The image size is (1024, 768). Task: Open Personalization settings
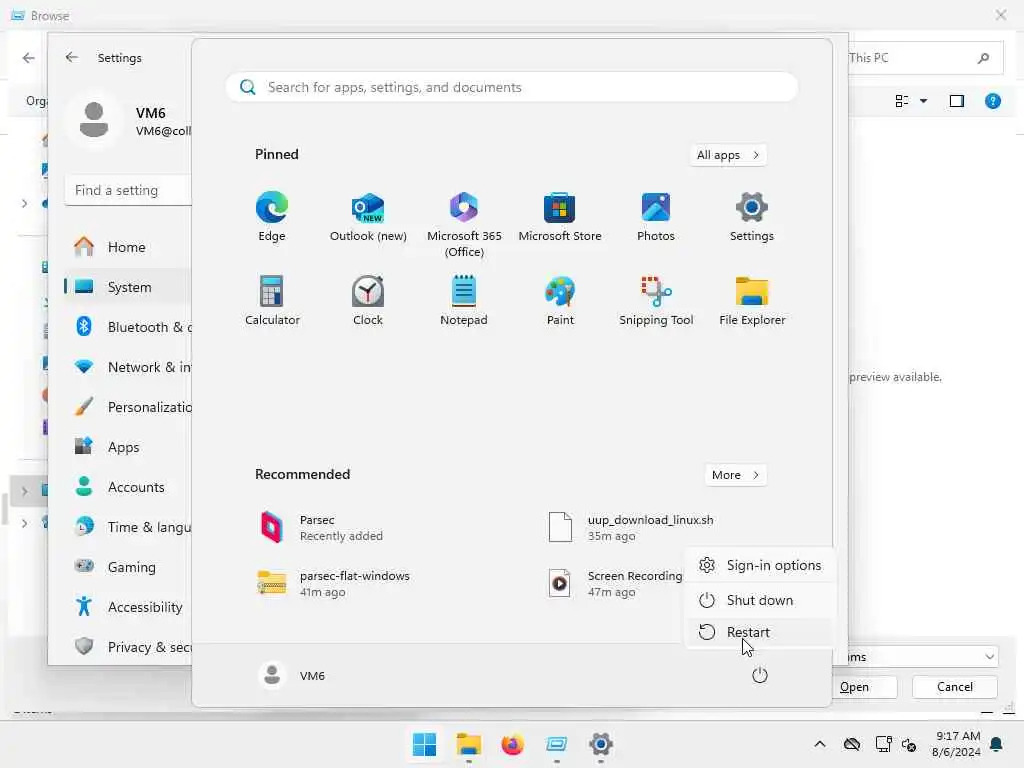[128, 407]
